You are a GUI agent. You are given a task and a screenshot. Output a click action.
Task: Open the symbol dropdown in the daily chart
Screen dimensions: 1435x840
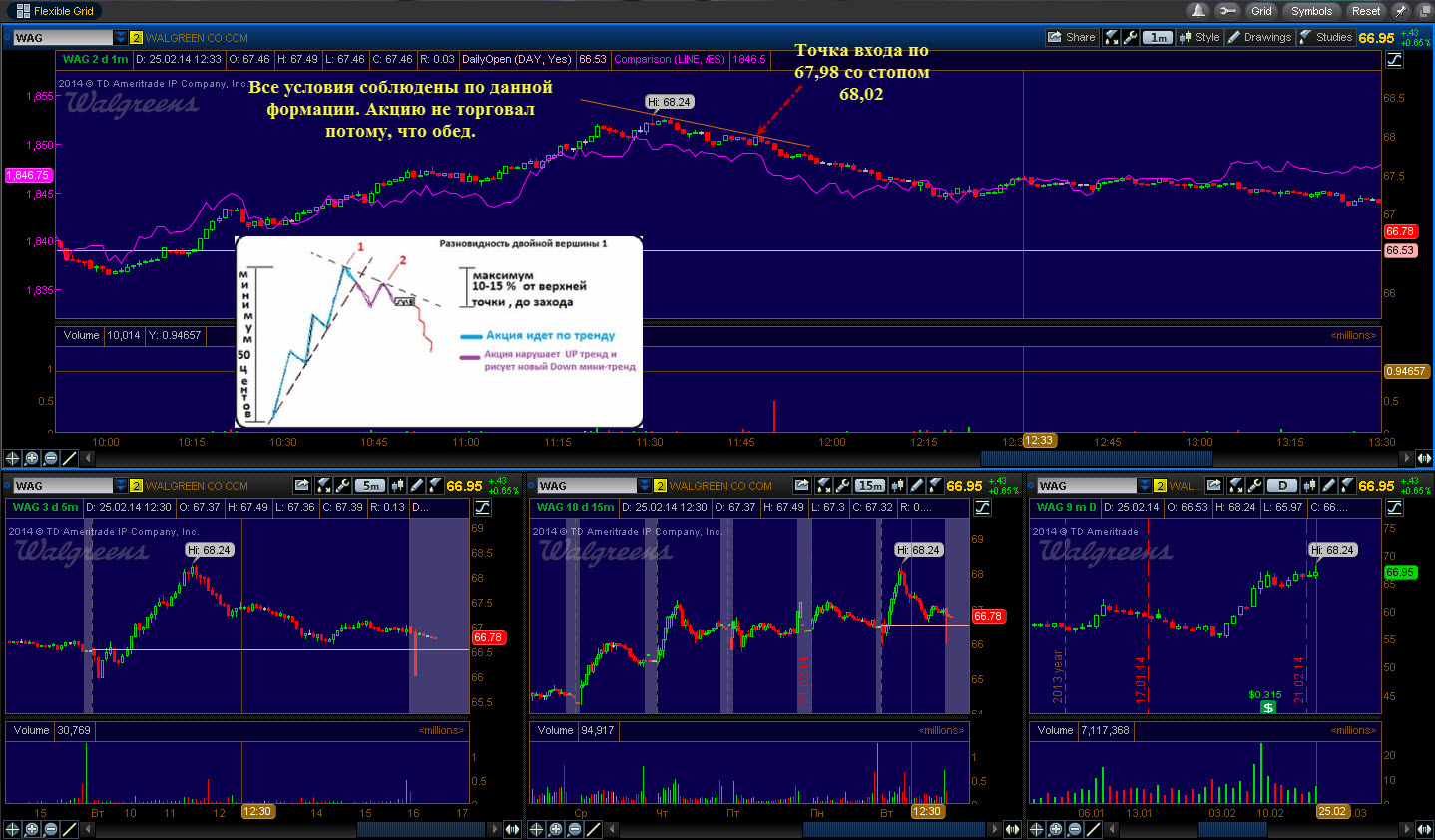[x=1144, y=486]
